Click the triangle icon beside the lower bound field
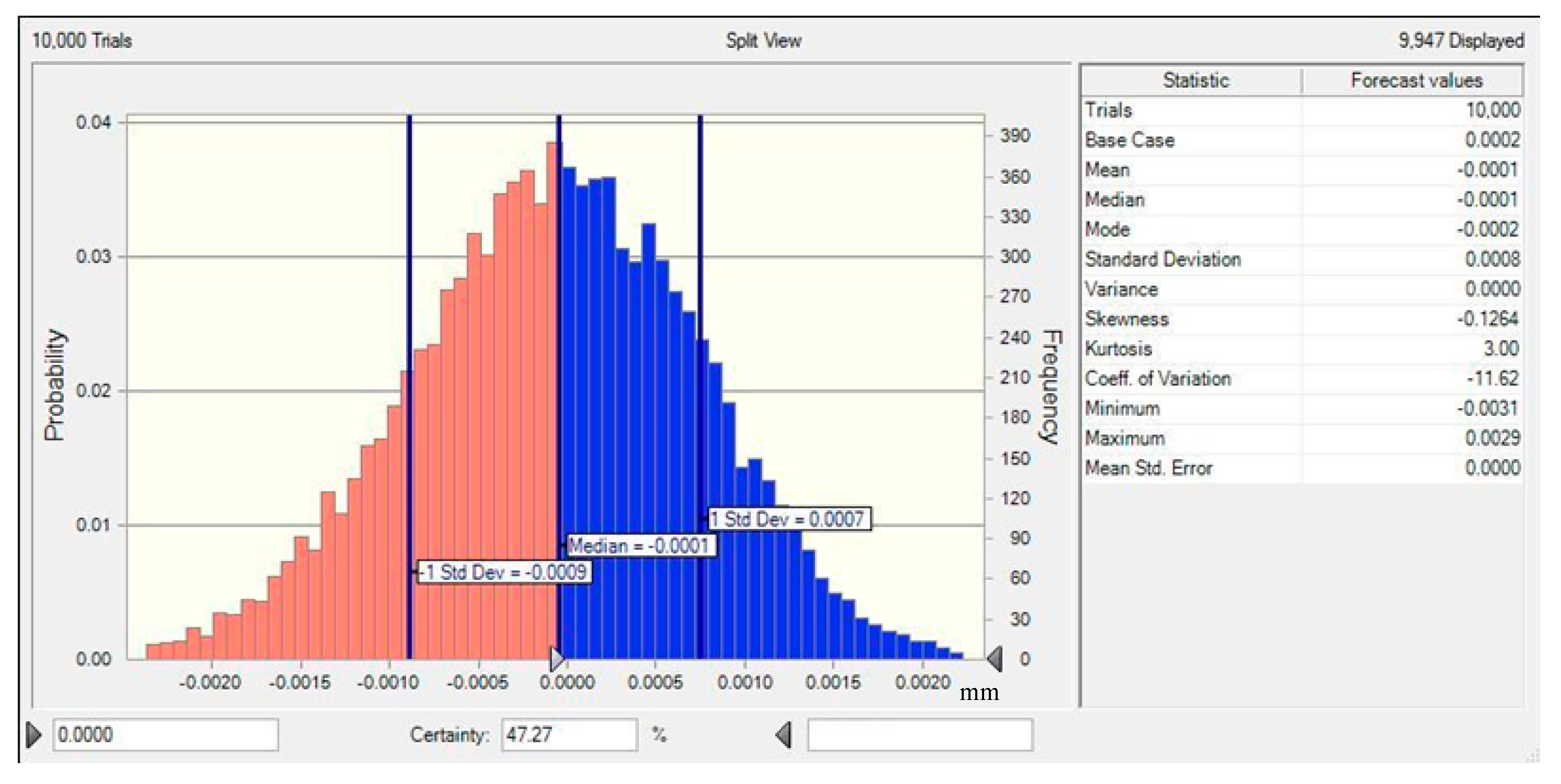 [34, 735]
